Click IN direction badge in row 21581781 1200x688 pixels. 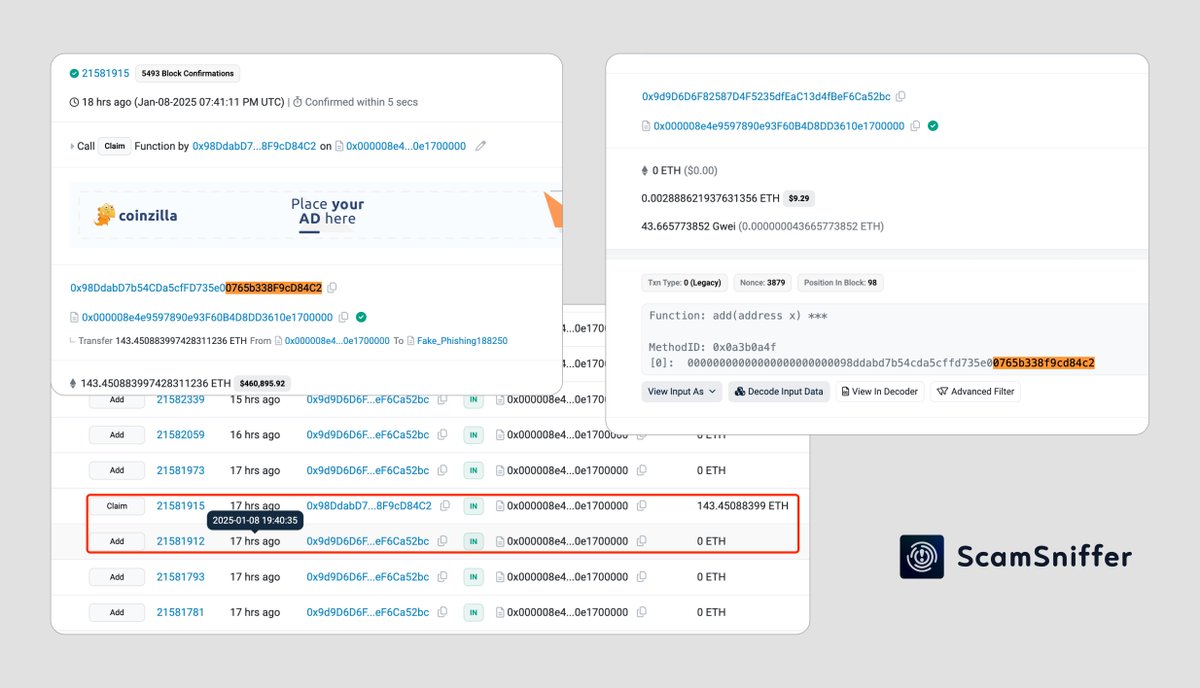(x=472, y=612)
